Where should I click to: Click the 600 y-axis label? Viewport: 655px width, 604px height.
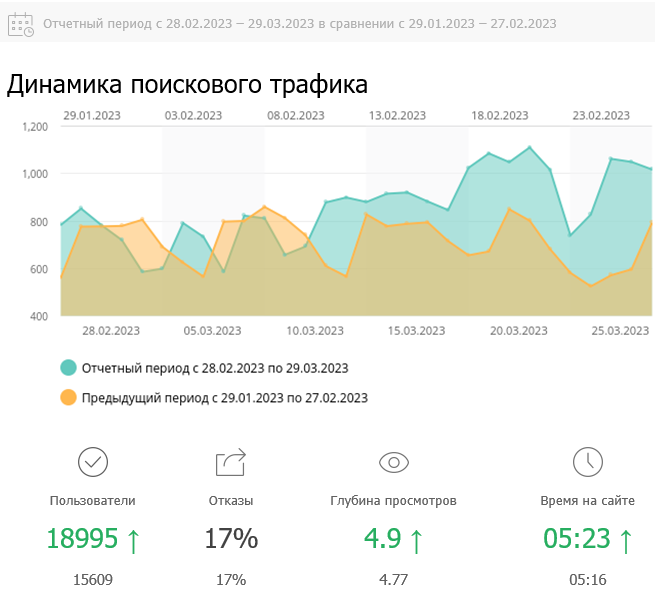(39, 269)
